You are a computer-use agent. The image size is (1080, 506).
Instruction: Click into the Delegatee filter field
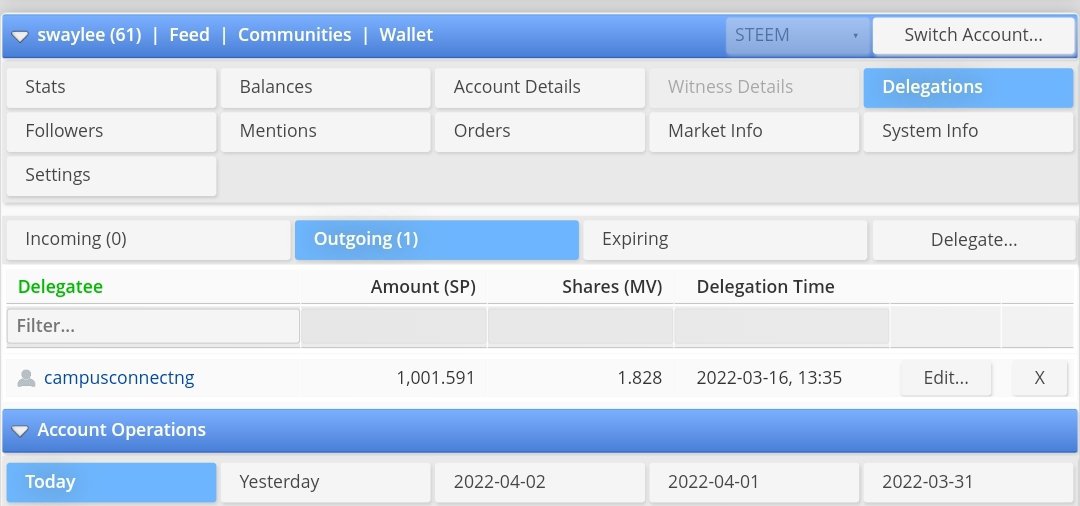153,326
